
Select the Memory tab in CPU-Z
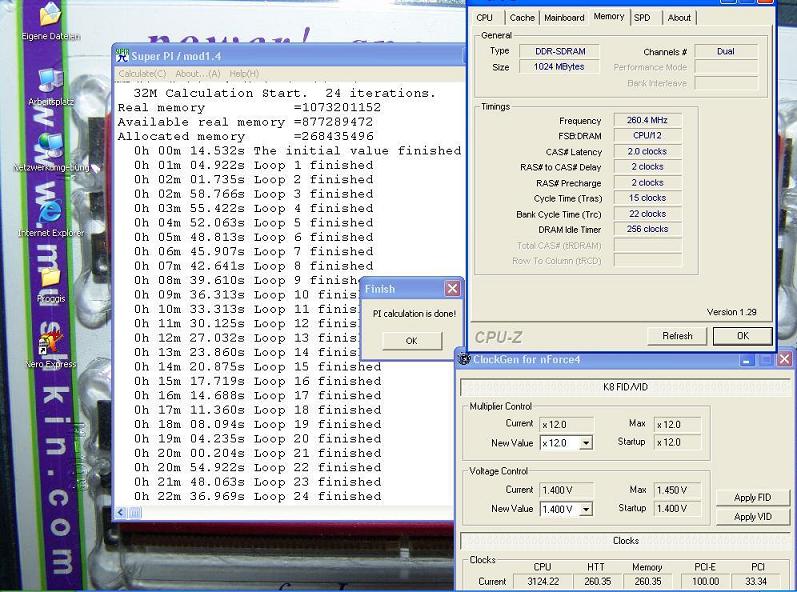pos(609,17)
